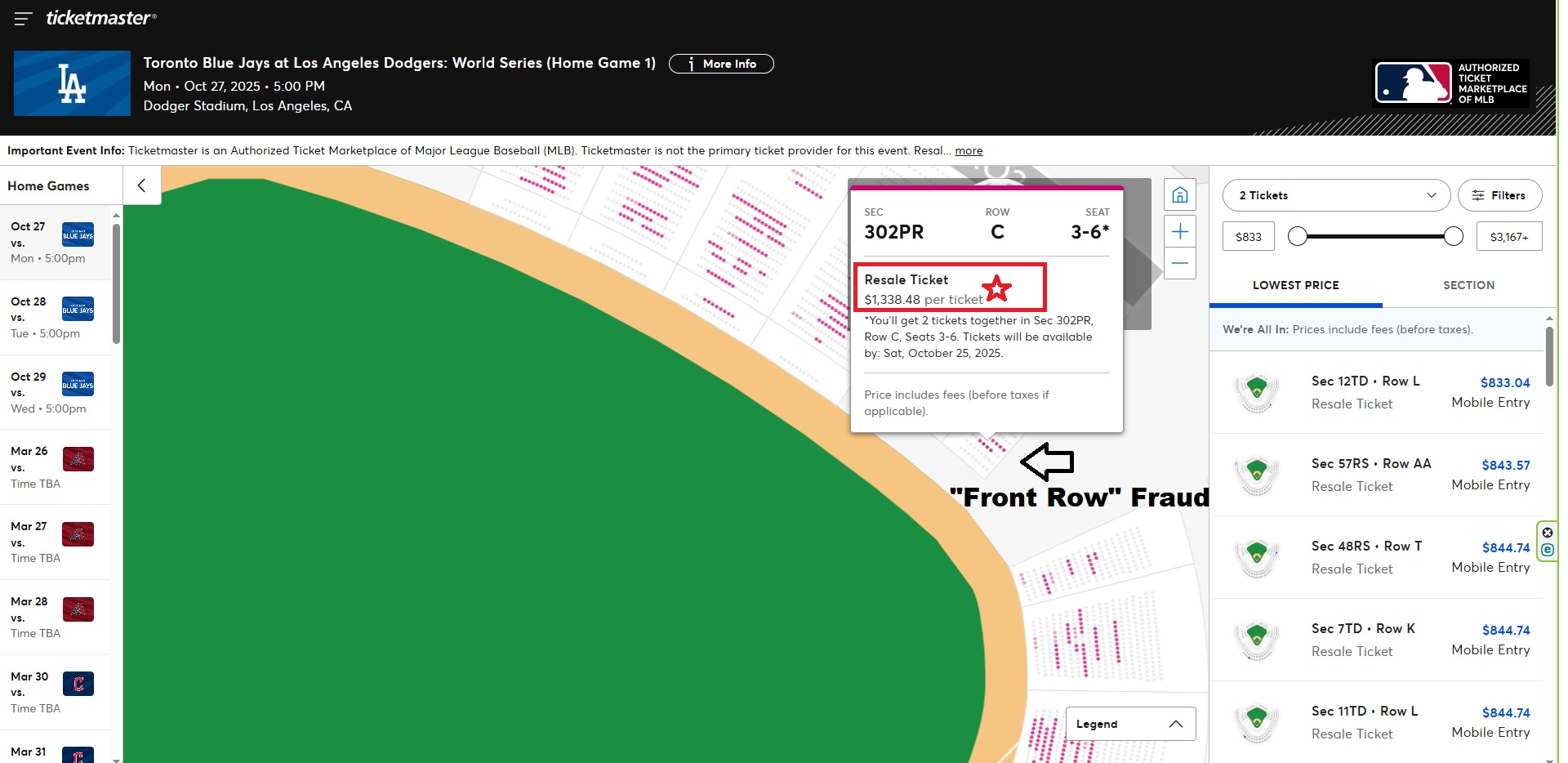Image resolution: width=1568 pixels, height=763 pixels.
Task: Select the Sec 57RS Row AA listing
Action: coord(1379,475)
